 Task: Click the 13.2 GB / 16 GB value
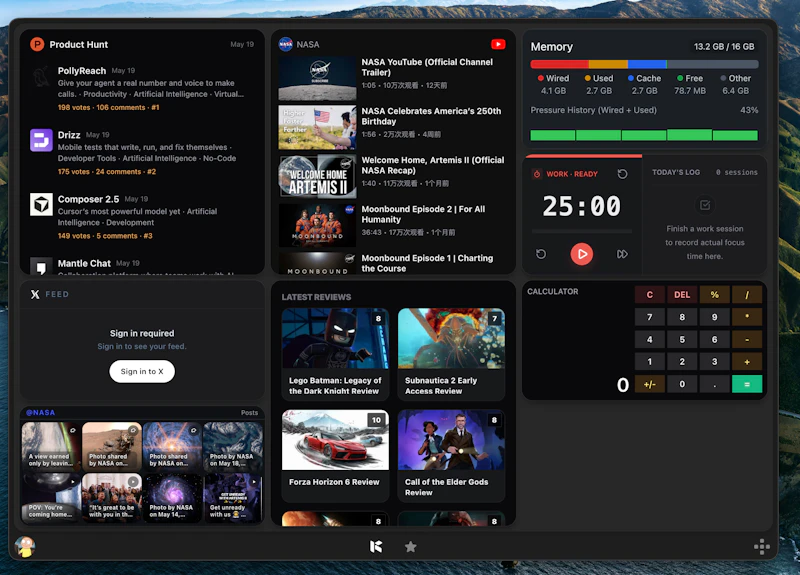coord(724,46)
